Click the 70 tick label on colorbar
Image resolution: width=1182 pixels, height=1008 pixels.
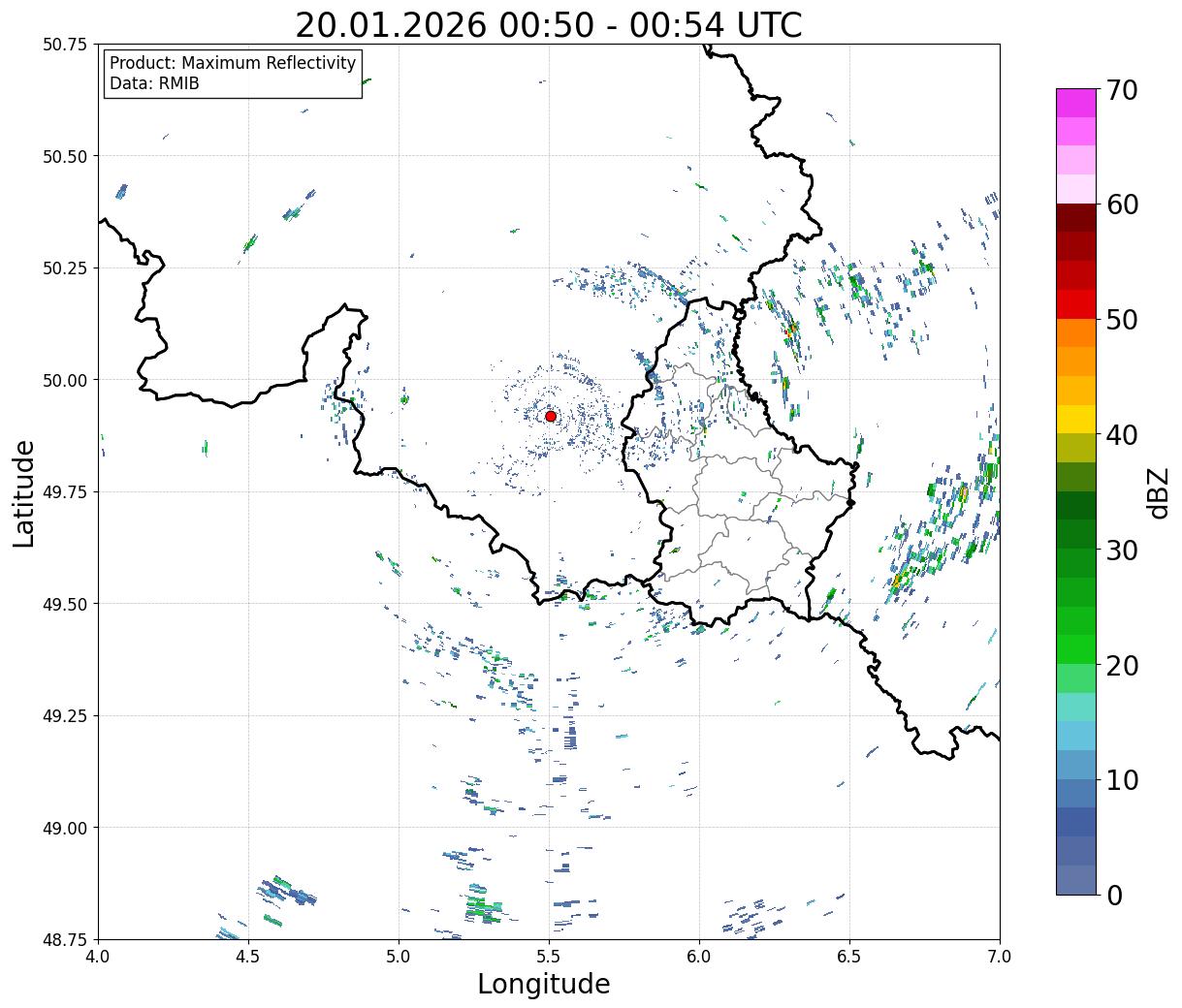1121,90
